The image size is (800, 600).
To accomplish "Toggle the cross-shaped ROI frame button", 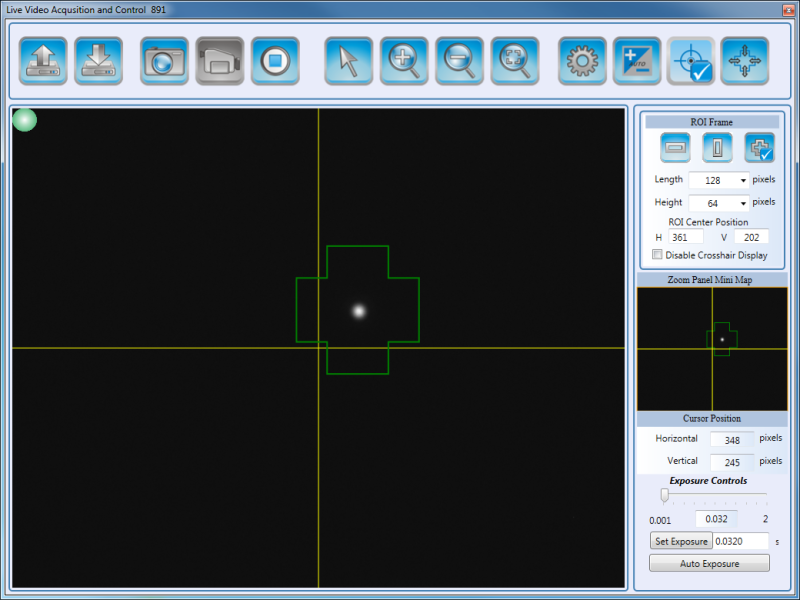I will pos(759,148).
